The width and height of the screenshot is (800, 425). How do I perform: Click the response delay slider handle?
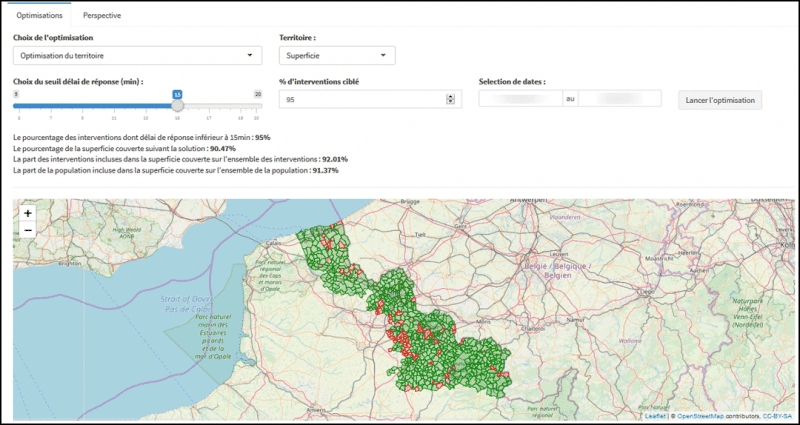pos(177,106)
